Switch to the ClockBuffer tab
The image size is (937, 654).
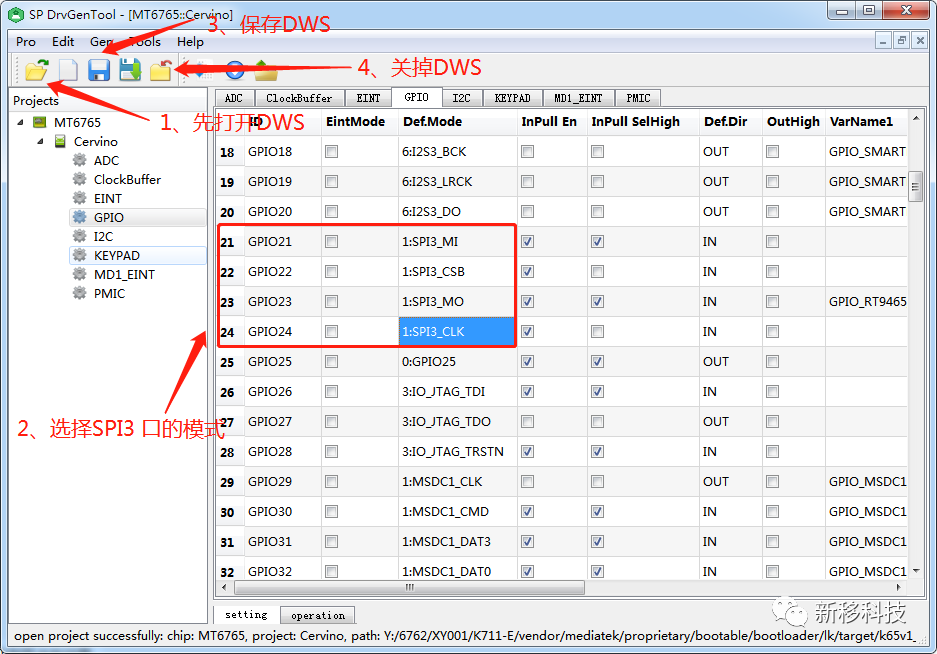point(299,98)
